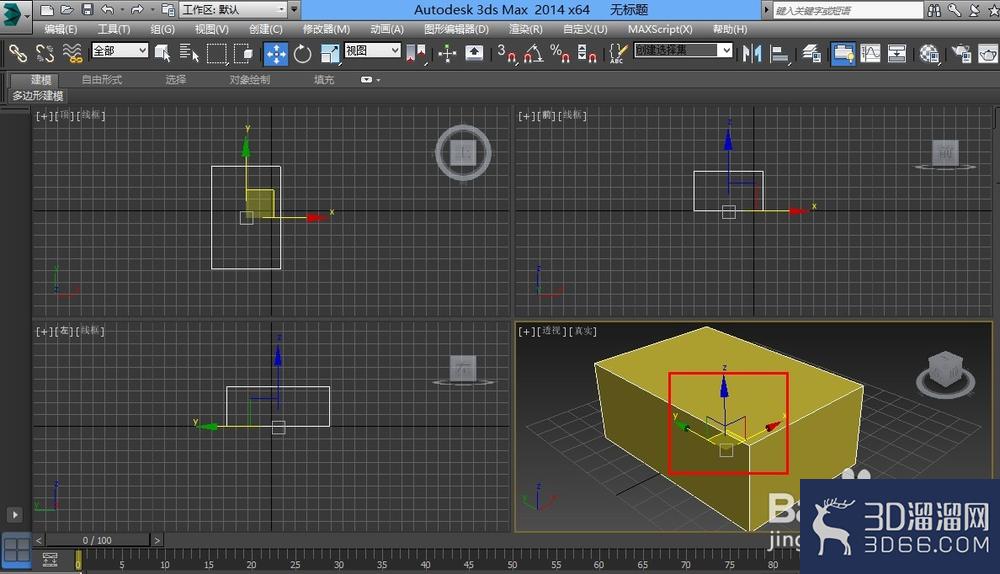Toggle the Window/Crossing selection icon
This screenshot has width=1000, height=574.
243,53
